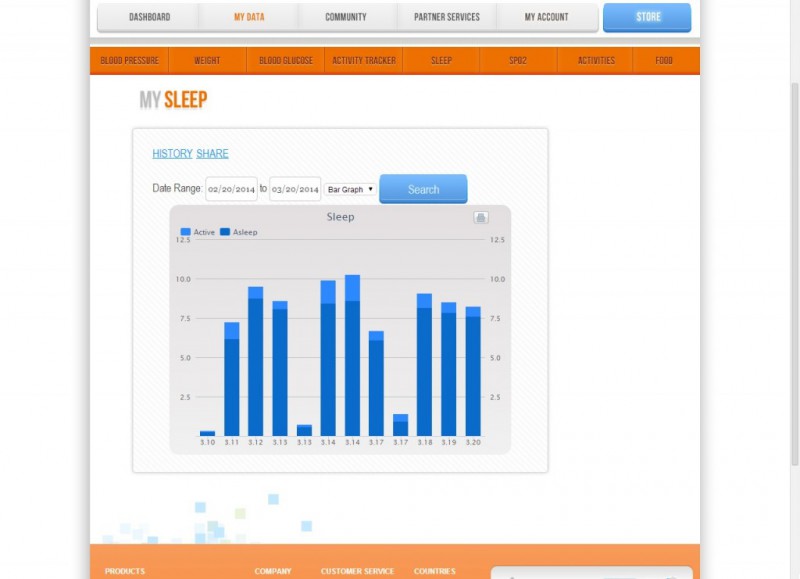Open Partner Services tab

447,17
